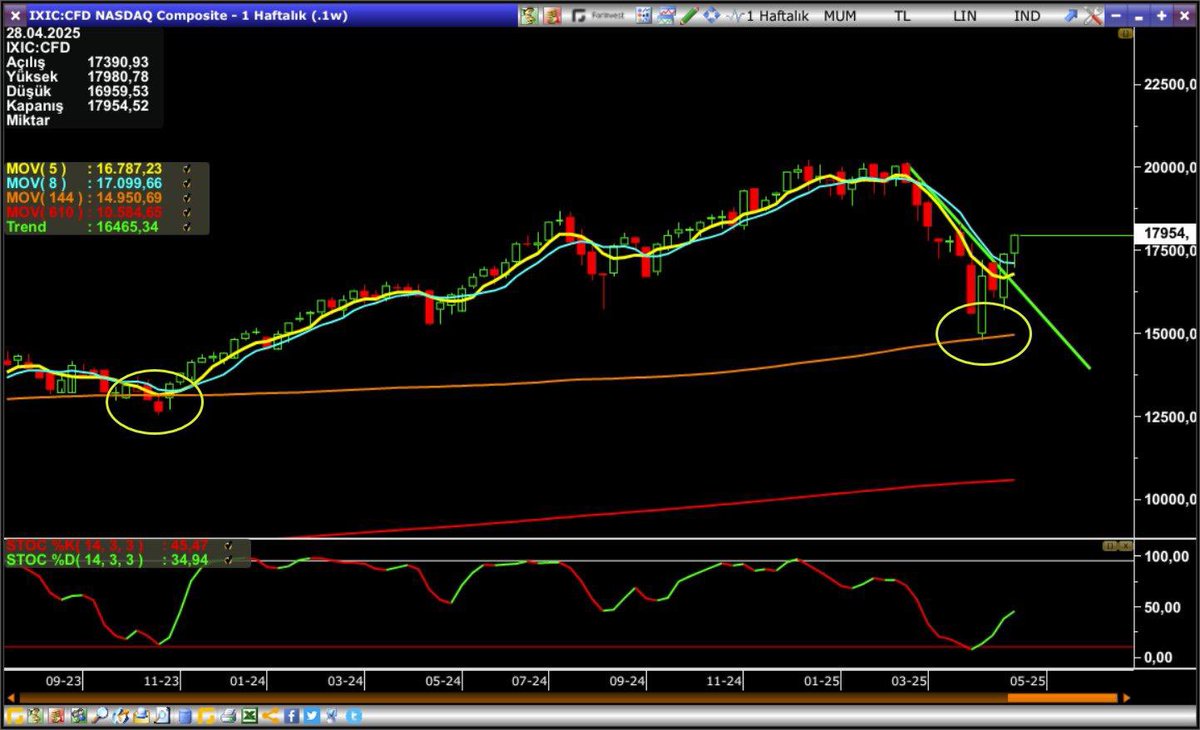
Task: Click the 17954 current price label
Action: (1165, 234)
